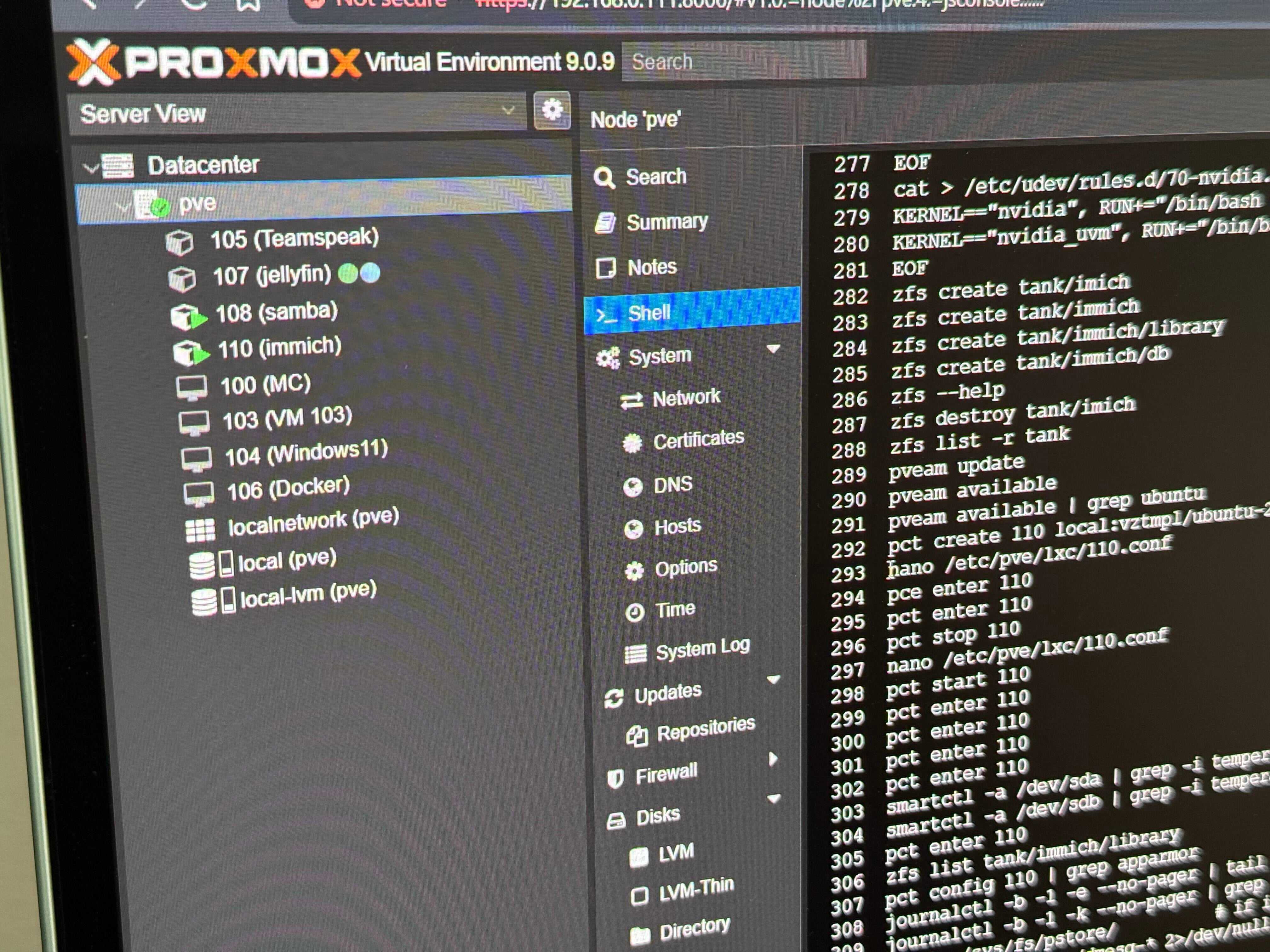Open the System menu item
The height and width of the screenshot is (952, 1270).
(x=660, y=356)
